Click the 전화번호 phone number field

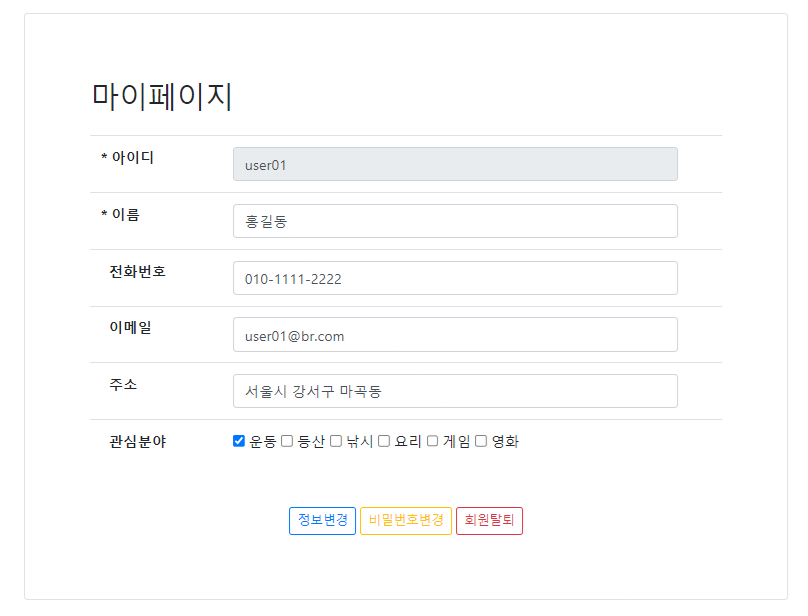click(x=456, y=278)
